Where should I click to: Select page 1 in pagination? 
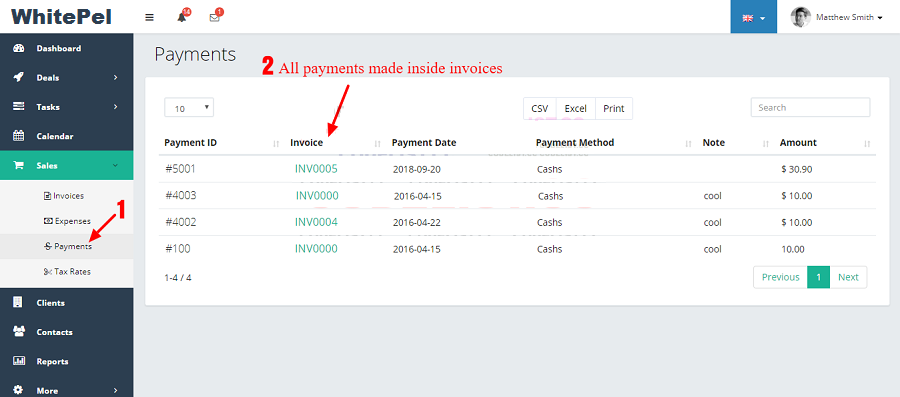[x=818, y=277]
